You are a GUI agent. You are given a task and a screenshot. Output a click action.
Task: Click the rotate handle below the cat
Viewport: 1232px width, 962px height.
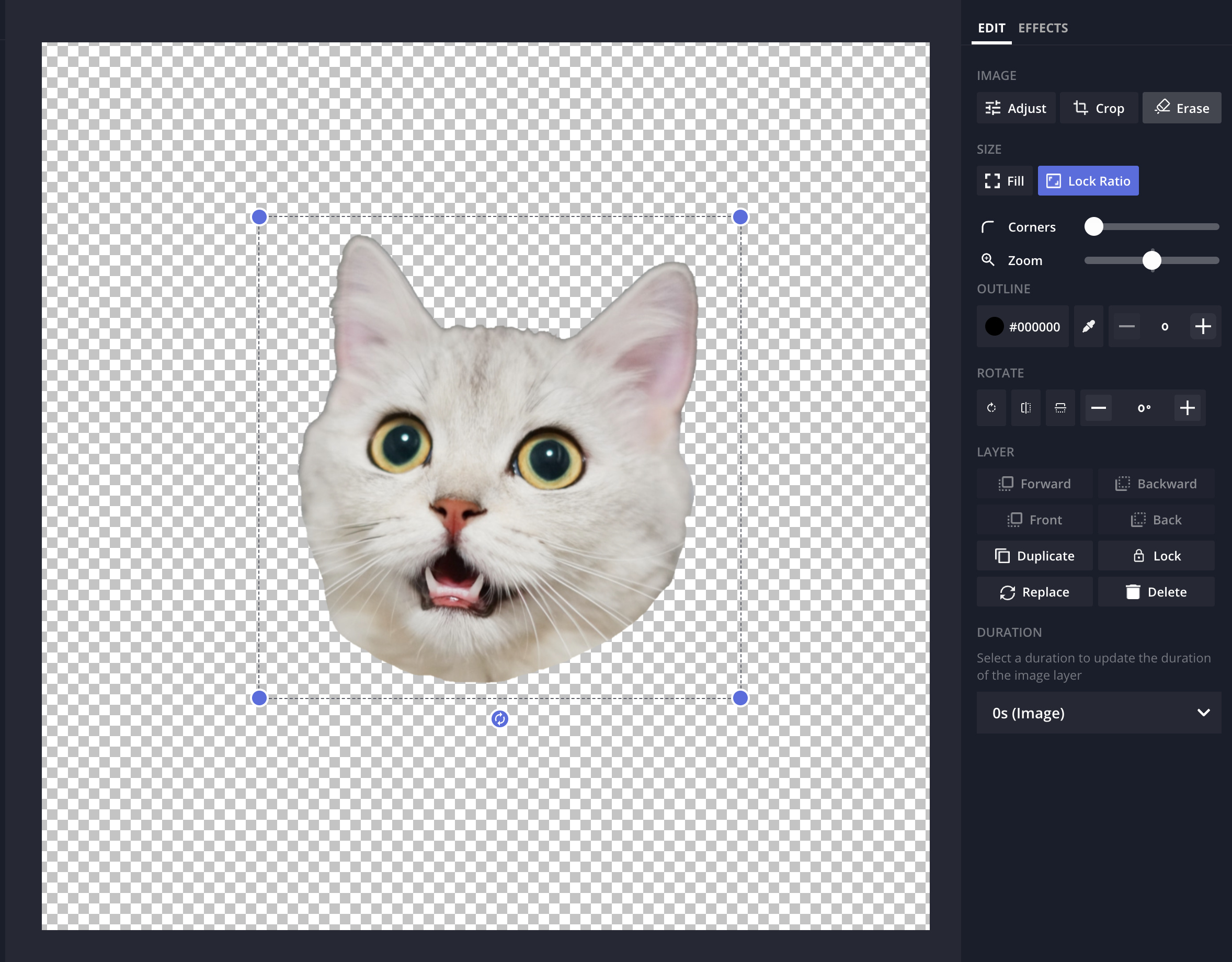[500, 719]
